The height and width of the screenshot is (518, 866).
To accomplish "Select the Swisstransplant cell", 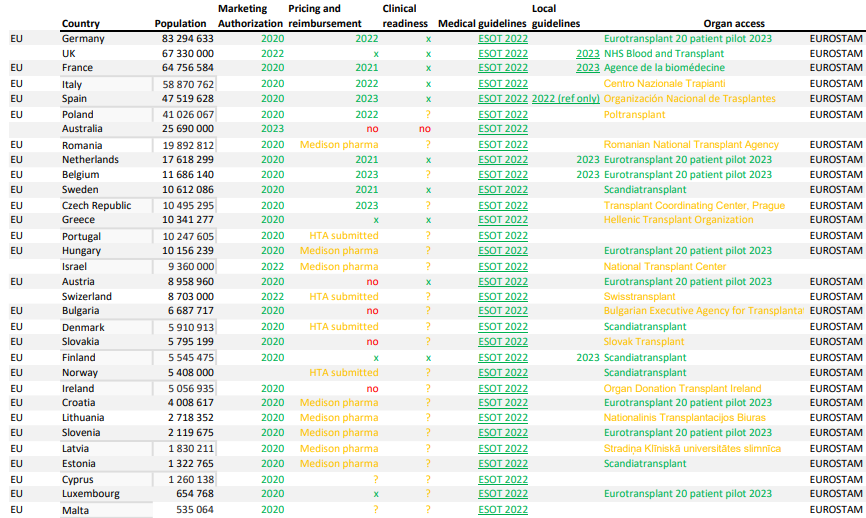I will pyautogui.click(x=639, y=297).
